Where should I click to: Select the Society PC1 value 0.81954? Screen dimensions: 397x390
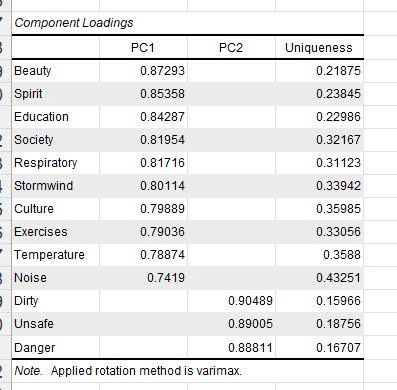click(143, 140)
